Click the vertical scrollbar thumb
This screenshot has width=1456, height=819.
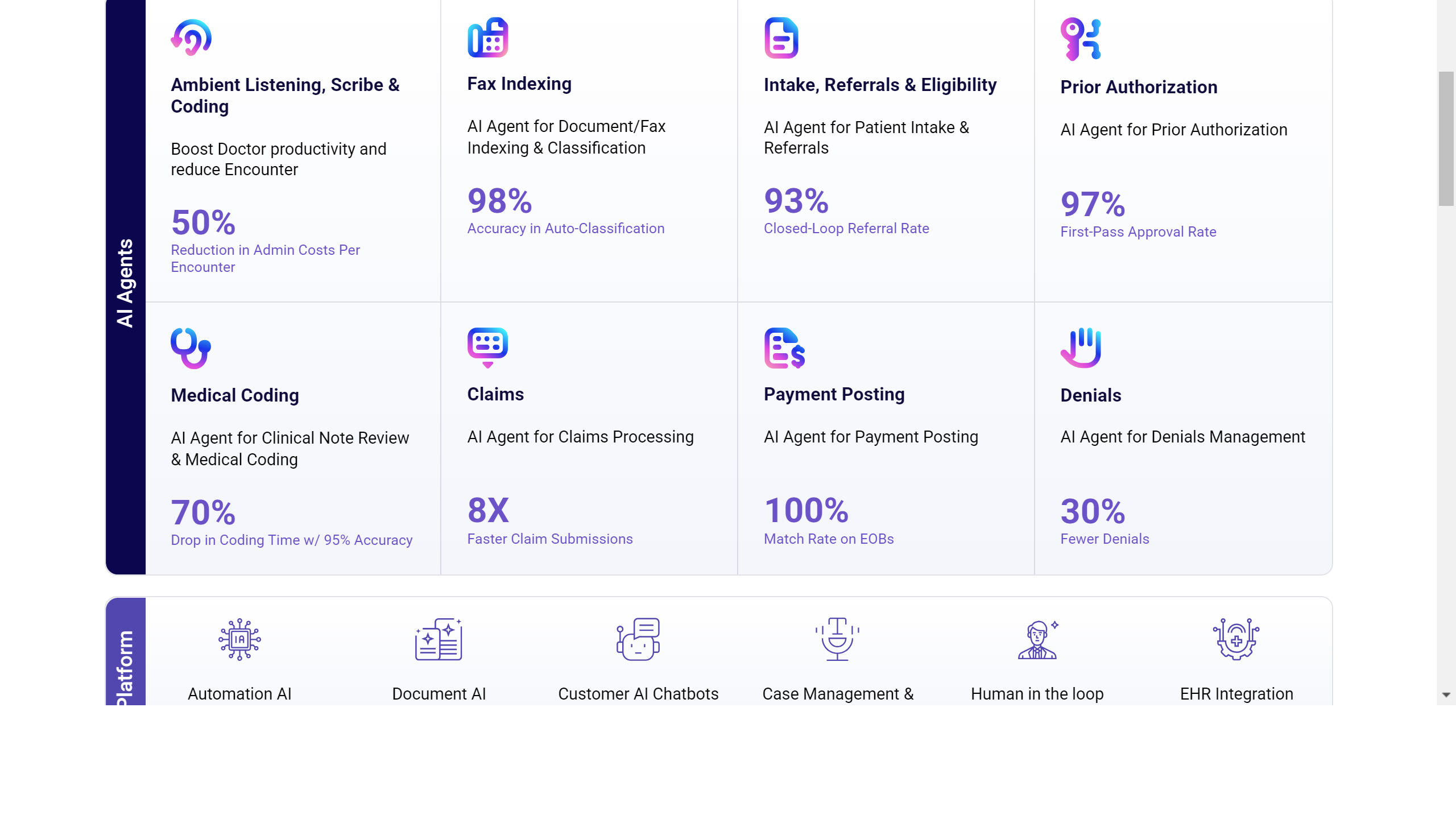(1446, 139)
